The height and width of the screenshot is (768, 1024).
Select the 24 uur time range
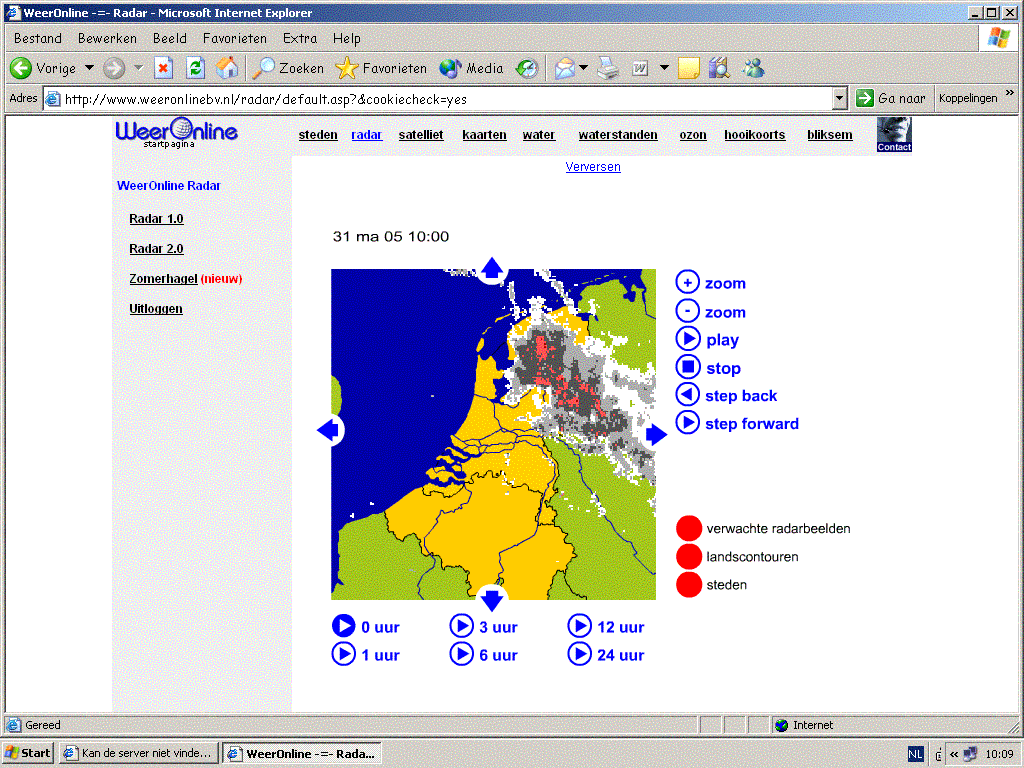click(605, 654)
